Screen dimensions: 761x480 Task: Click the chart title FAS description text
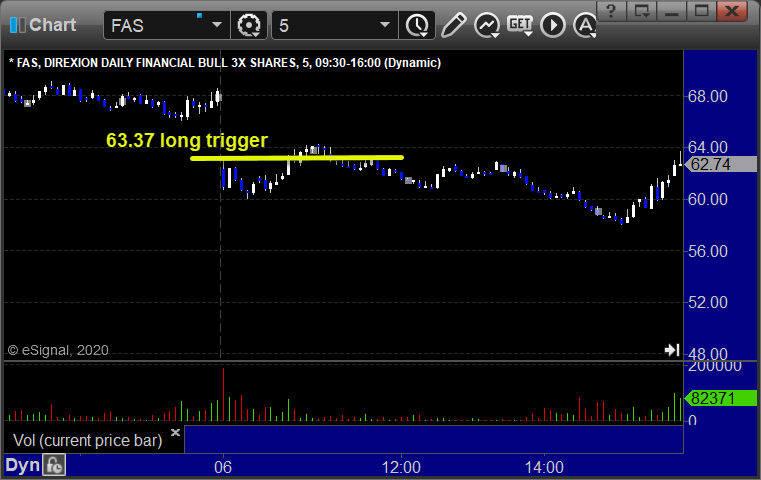225,63
